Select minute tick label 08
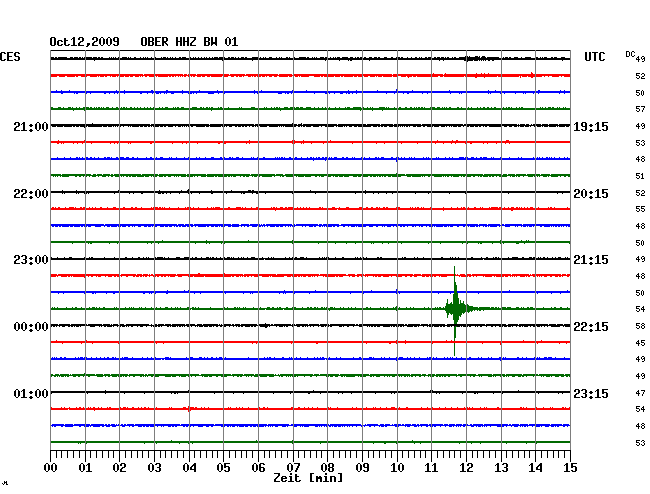650x494 pixels. pyautogui.click(x=327, y=468)
